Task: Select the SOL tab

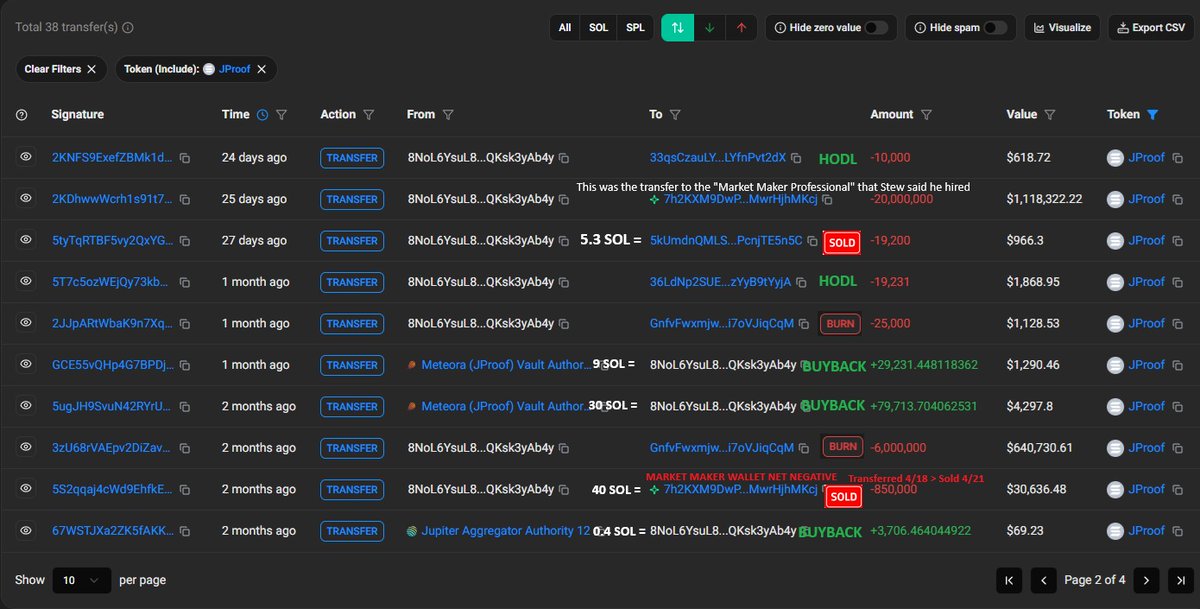Action: coord(598,28)
